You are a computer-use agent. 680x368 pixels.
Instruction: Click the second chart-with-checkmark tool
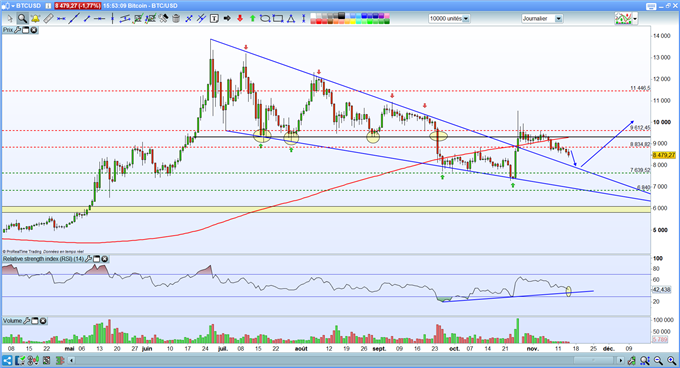click(x=150, y=18)
